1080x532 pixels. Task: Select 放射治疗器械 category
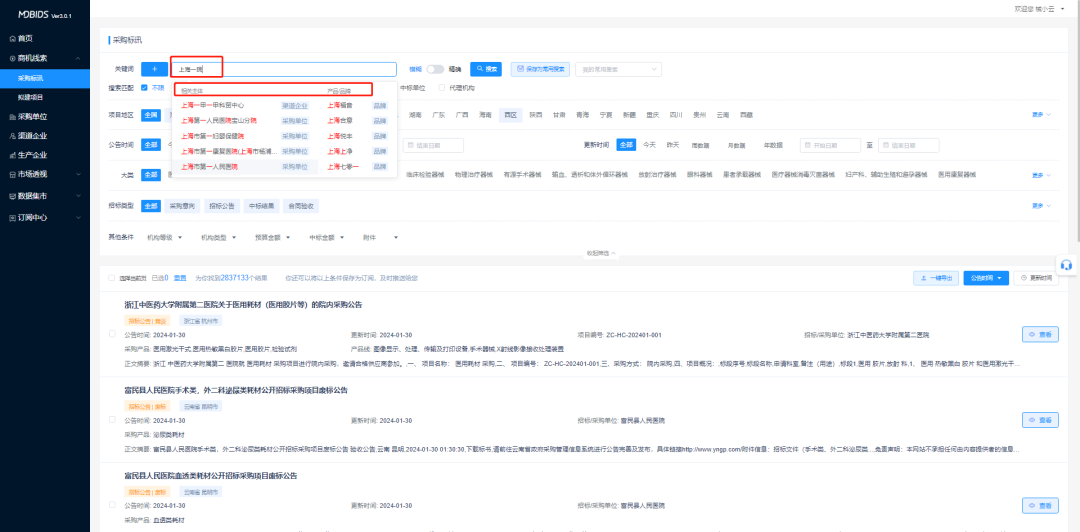(x=656, y=175)
